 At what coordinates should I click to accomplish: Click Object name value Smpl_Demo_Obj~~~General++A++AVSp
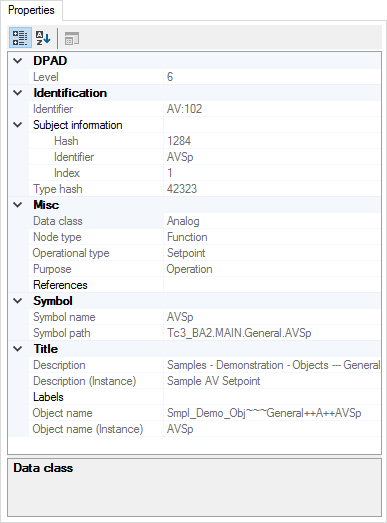pos(264,413)
